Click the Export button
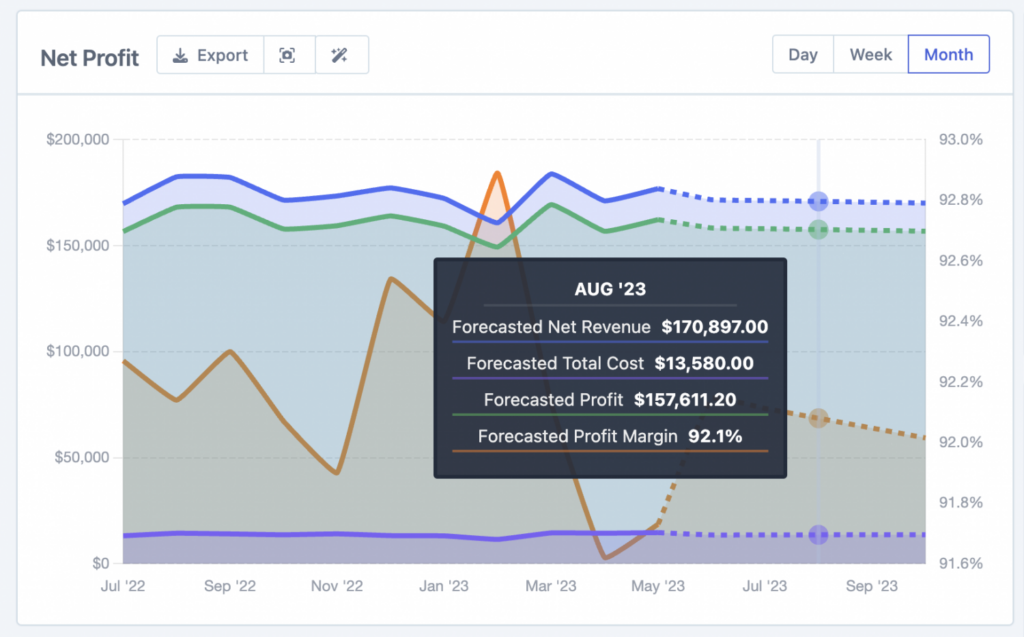The image size is (1024, 637). [x=210, y=55]
